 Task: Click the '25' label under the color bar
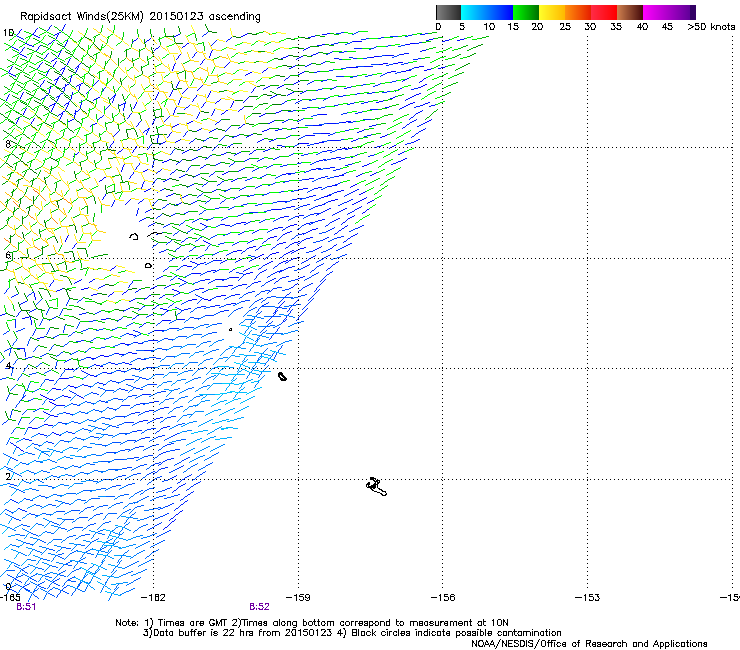564,27
